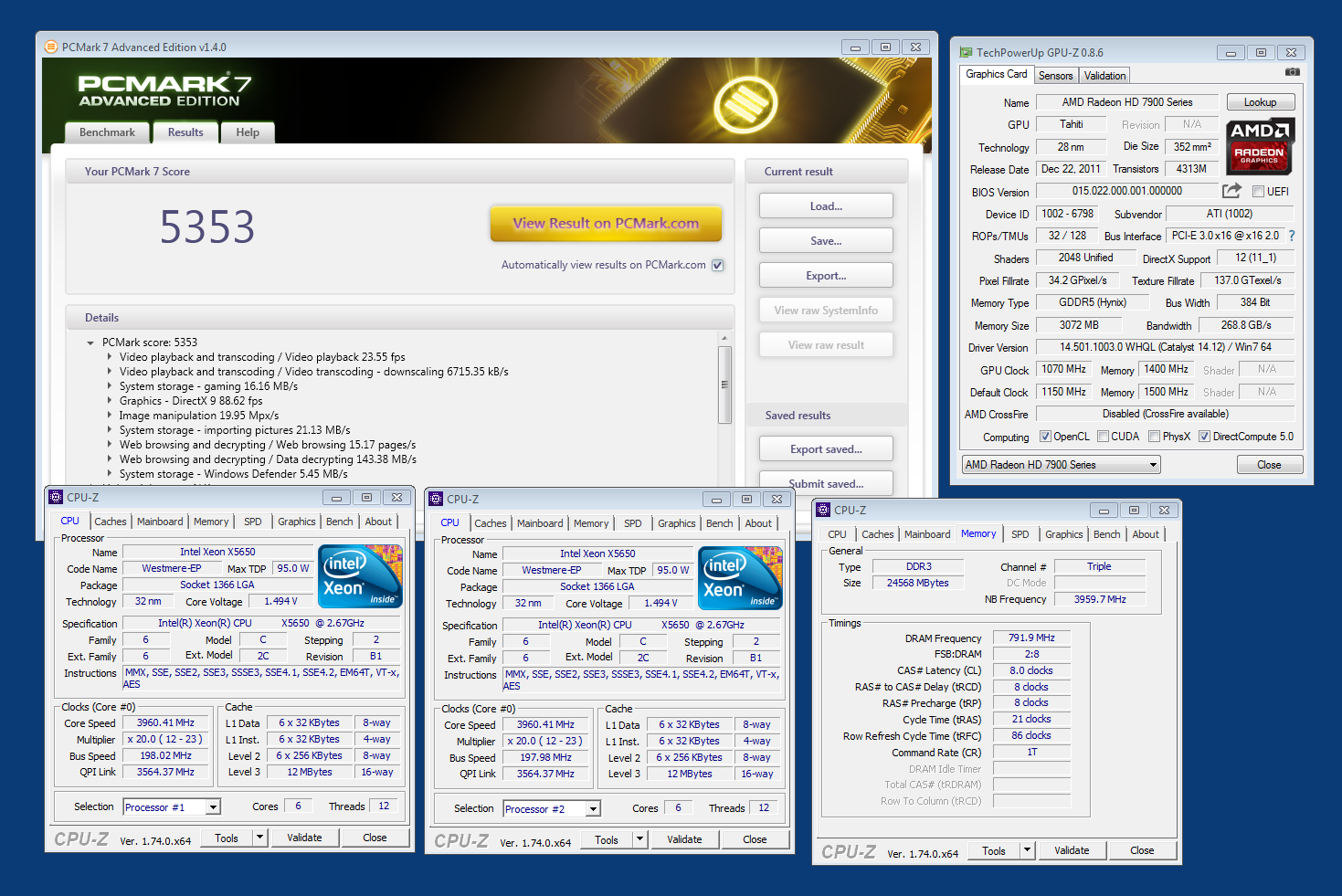
Task: Enable the CUDA checkbox
Action: 1103,437
